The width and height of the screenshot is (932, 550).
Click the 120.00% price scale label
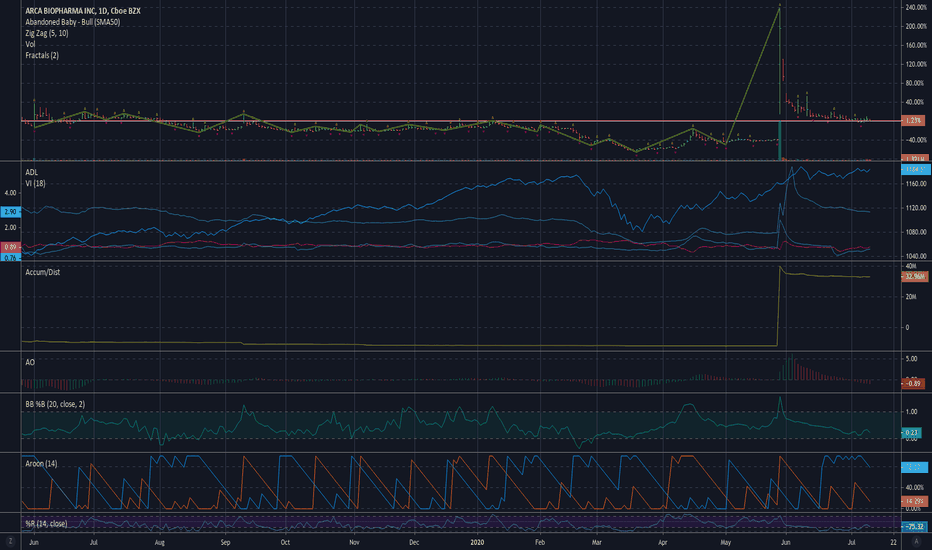(916, 64)
